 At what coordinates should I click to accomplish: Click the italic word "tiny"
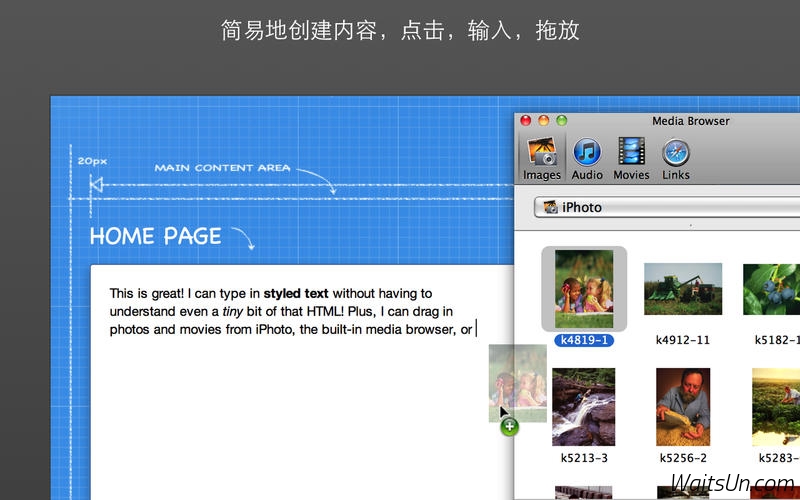point(232,312)
